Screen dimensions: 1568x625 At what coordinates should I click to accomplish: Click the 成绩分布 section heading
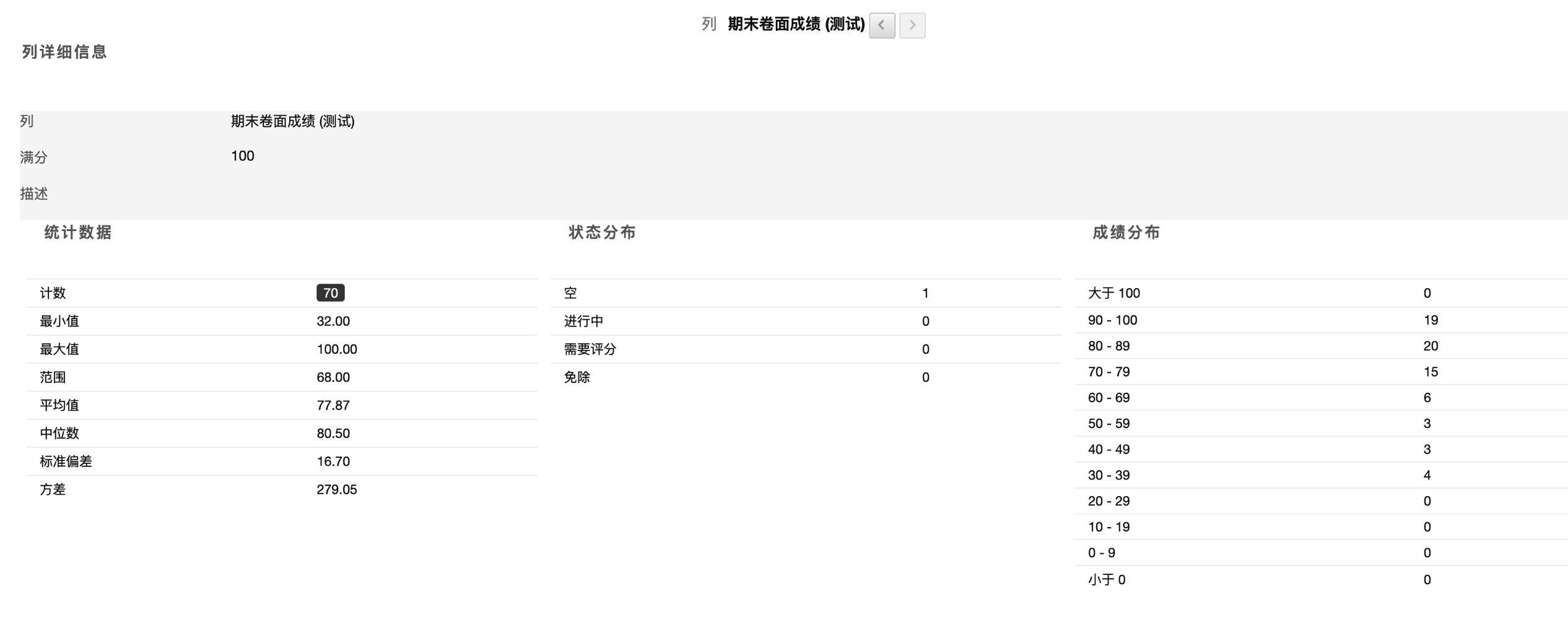[1126, 232]
